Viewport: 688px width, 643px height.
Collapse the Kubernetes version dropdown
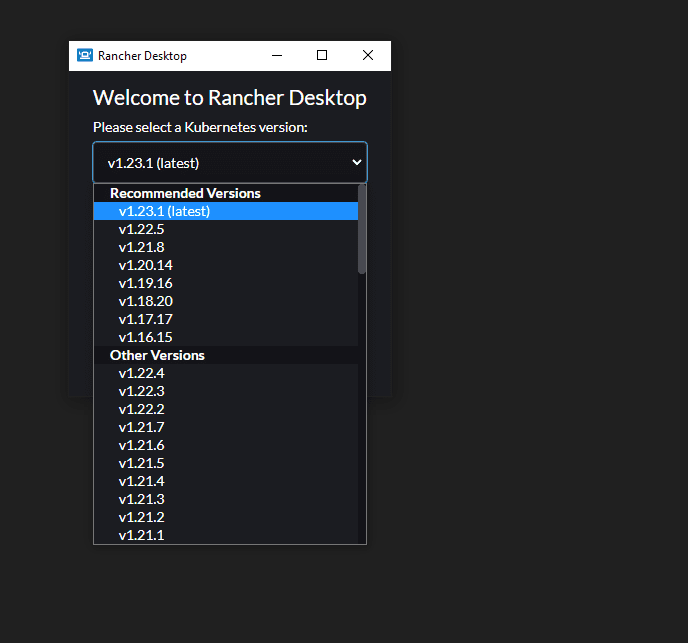pos(230,162)
